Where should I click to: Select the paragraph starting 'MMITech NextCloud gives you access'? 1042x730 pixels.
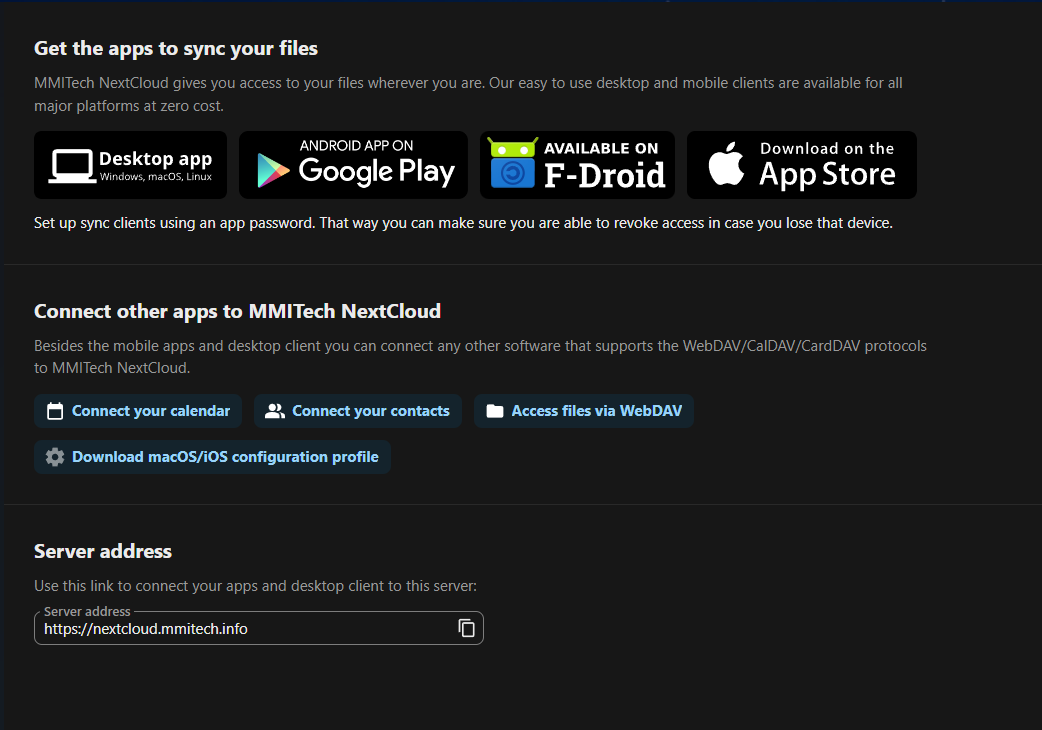click(469, 94)
